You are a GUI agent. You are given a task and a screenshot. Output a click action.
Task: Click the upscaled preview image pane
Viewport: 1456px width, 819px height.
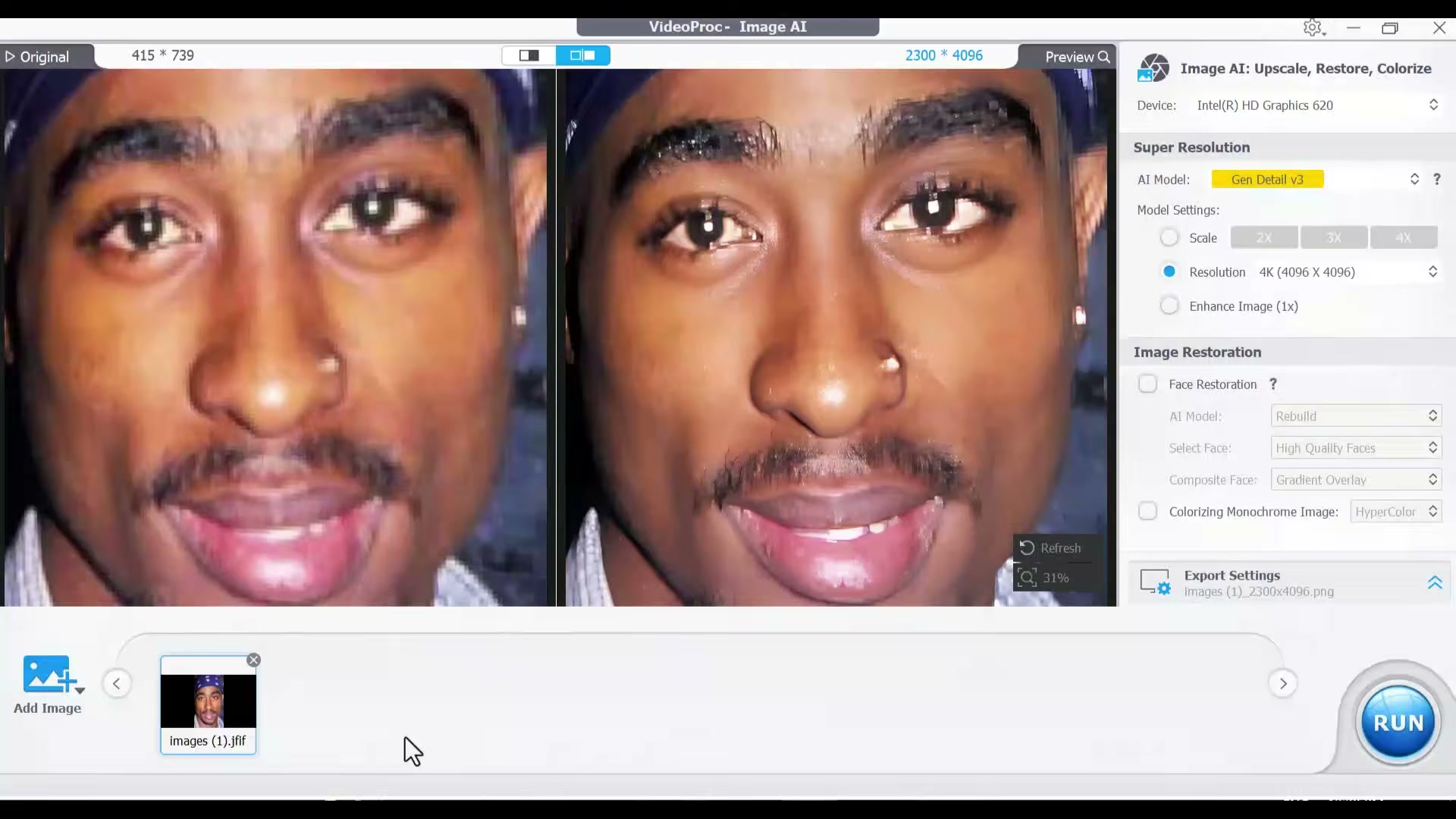[x=837, y=337]
